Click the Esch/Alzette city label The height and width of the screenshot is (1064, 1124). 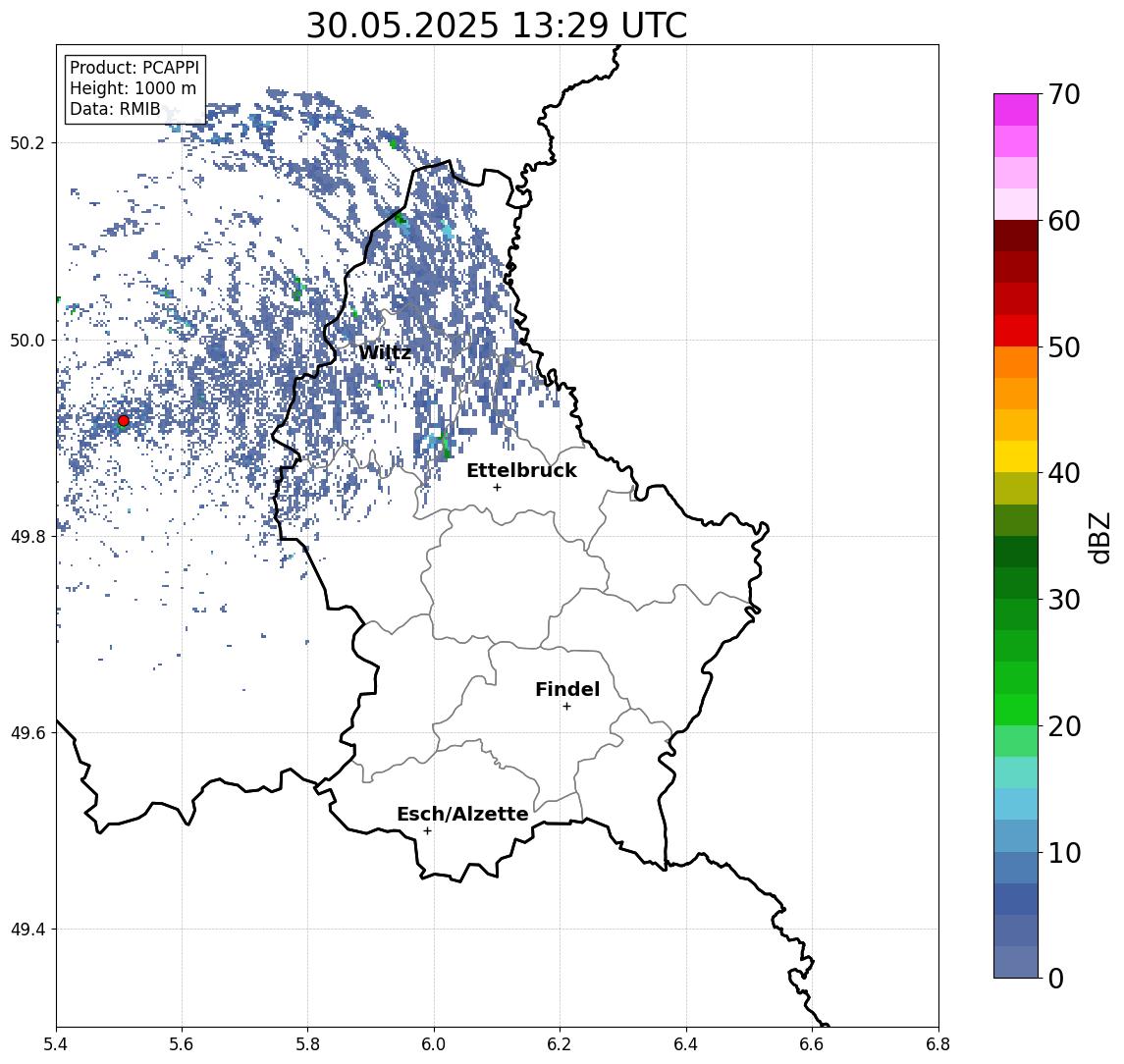pos(462,814)
